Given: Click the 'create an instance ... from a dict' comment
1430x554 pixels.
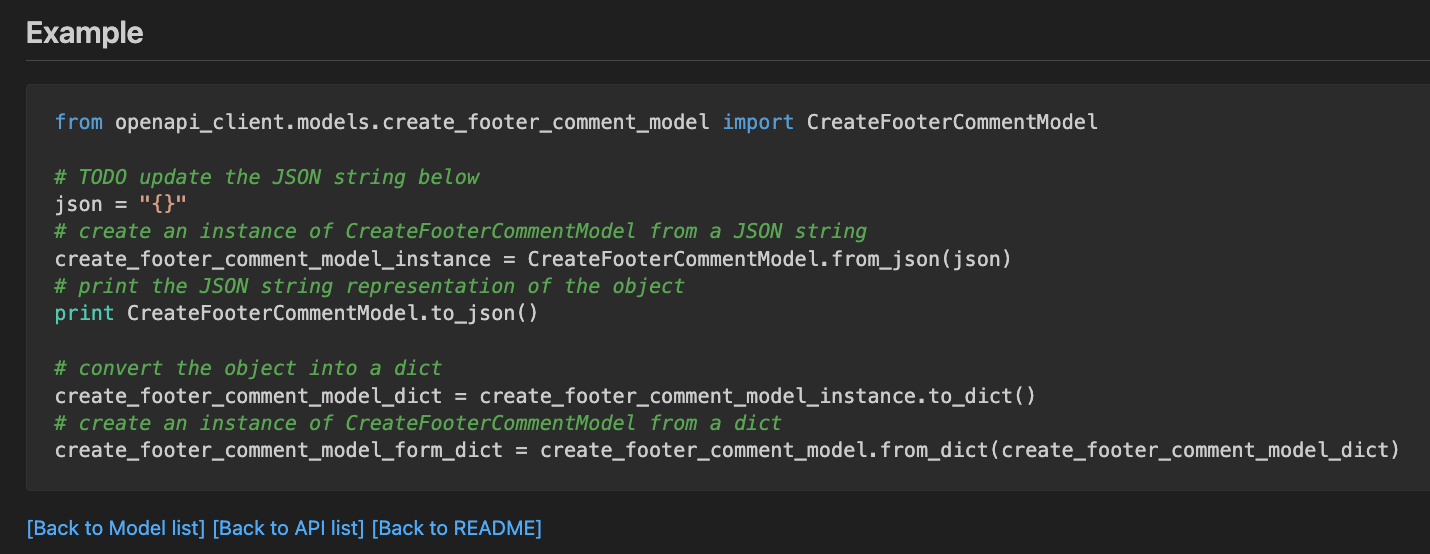Looking at the screenshot, I should [x=418, y=423].
